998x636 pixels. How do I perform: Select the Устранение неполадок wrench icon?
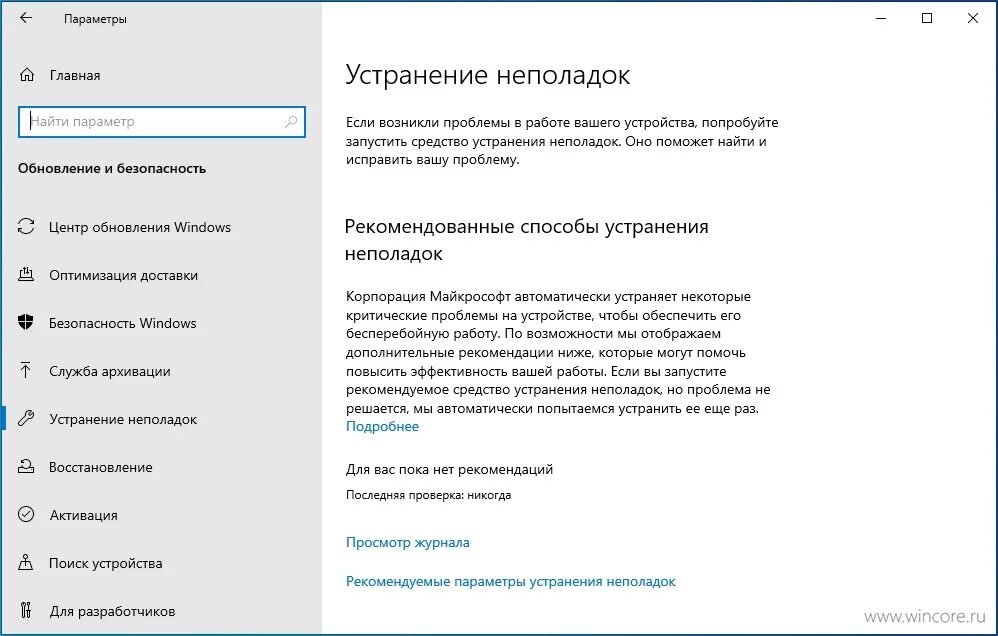24,419
